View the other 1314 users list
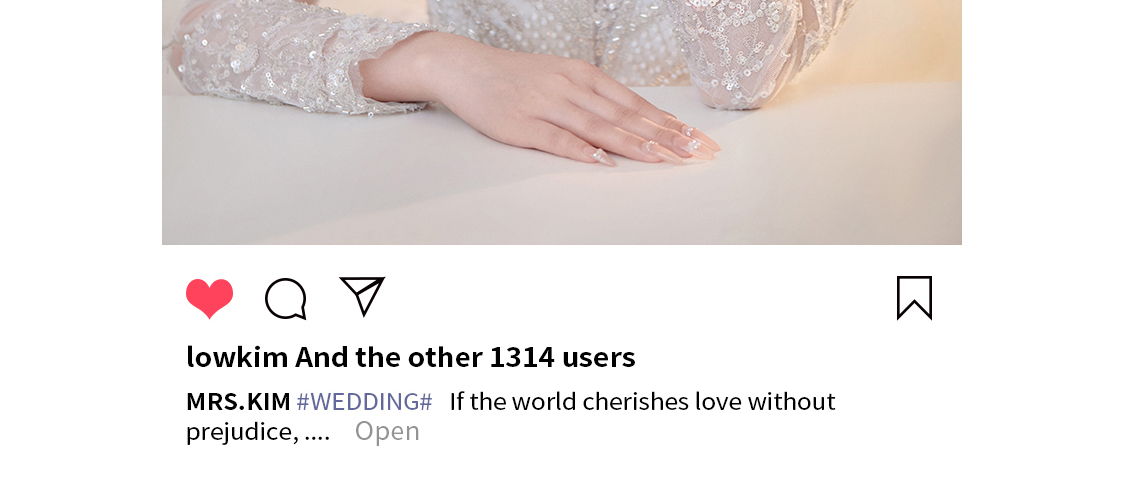Viewport: 1125px width, 485px height. coord(465,357)
